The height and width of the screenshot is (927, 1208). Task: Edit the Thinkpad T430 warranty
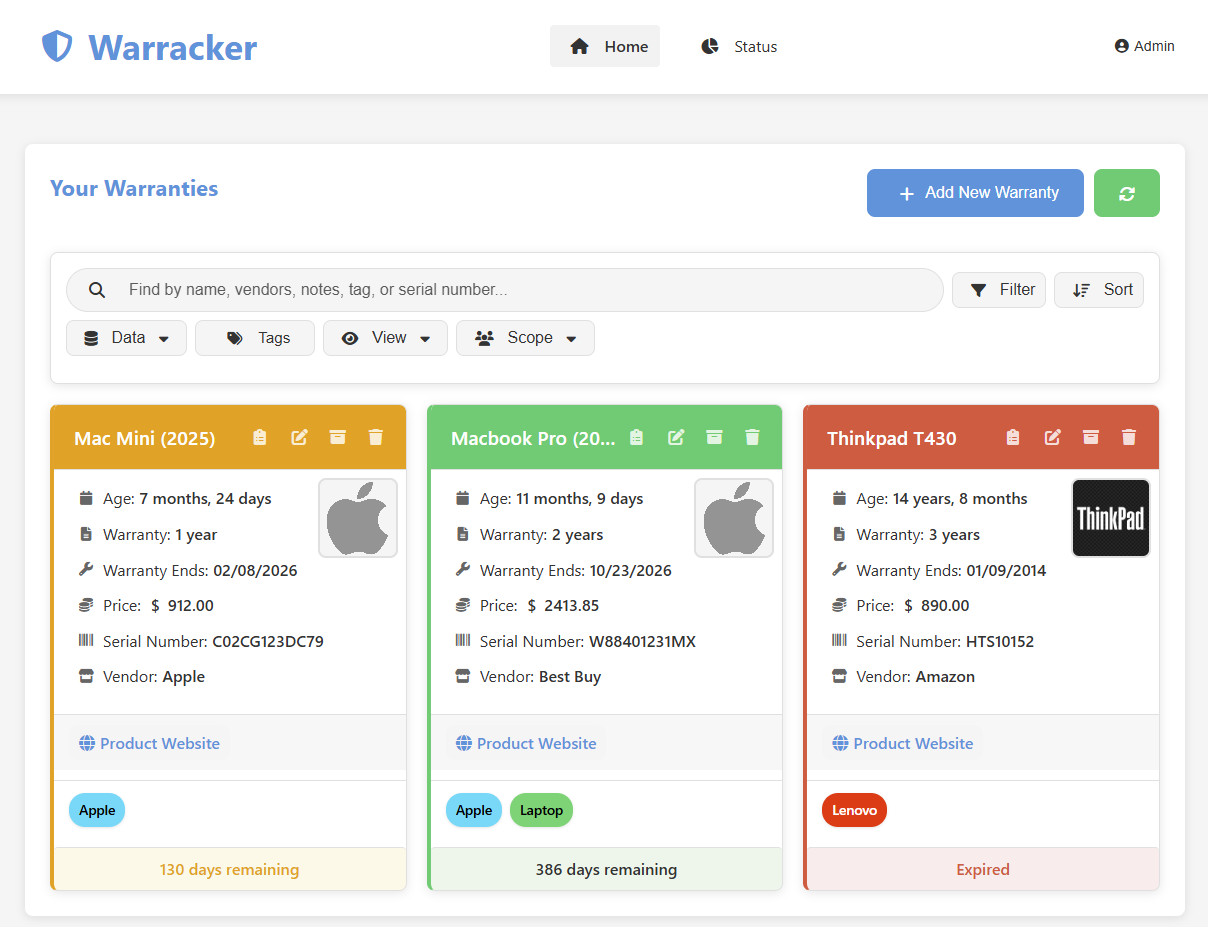[1053, 437]
